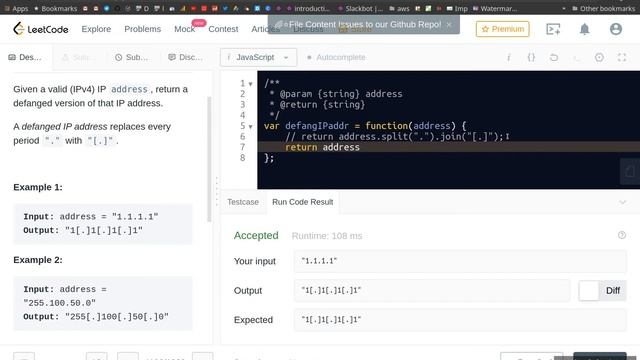Click the editor info icon
This screenshot has width=640, height=360.
tap(509, 58)
